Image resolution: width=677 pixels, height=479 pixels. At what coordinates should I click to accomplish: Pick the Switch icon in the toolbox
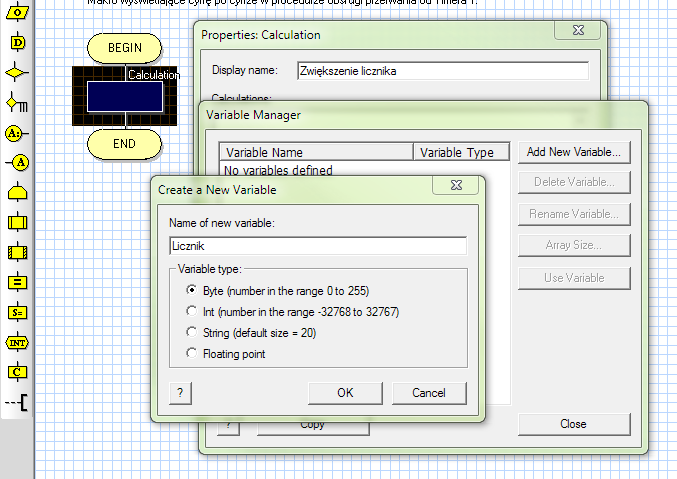[x=17, y=103]
